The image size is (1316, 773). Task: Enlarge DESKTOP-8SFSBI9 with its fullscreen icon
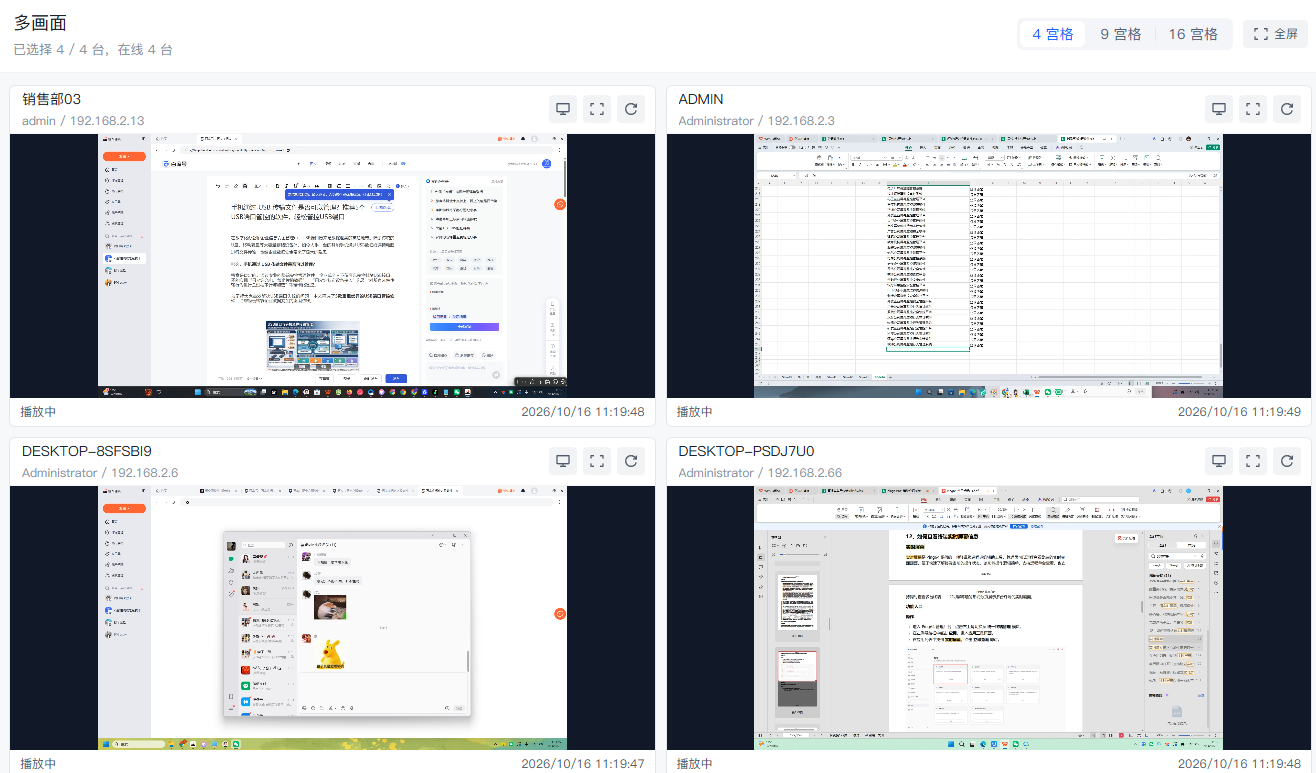click(597, 461)
